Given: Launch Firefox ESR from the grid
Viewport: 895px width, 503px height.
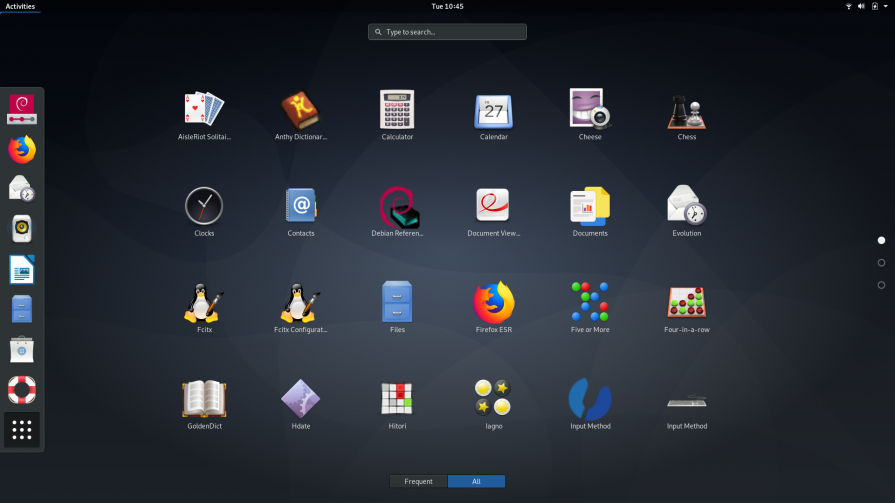Looking at the screenshot, I should [494, 307].
